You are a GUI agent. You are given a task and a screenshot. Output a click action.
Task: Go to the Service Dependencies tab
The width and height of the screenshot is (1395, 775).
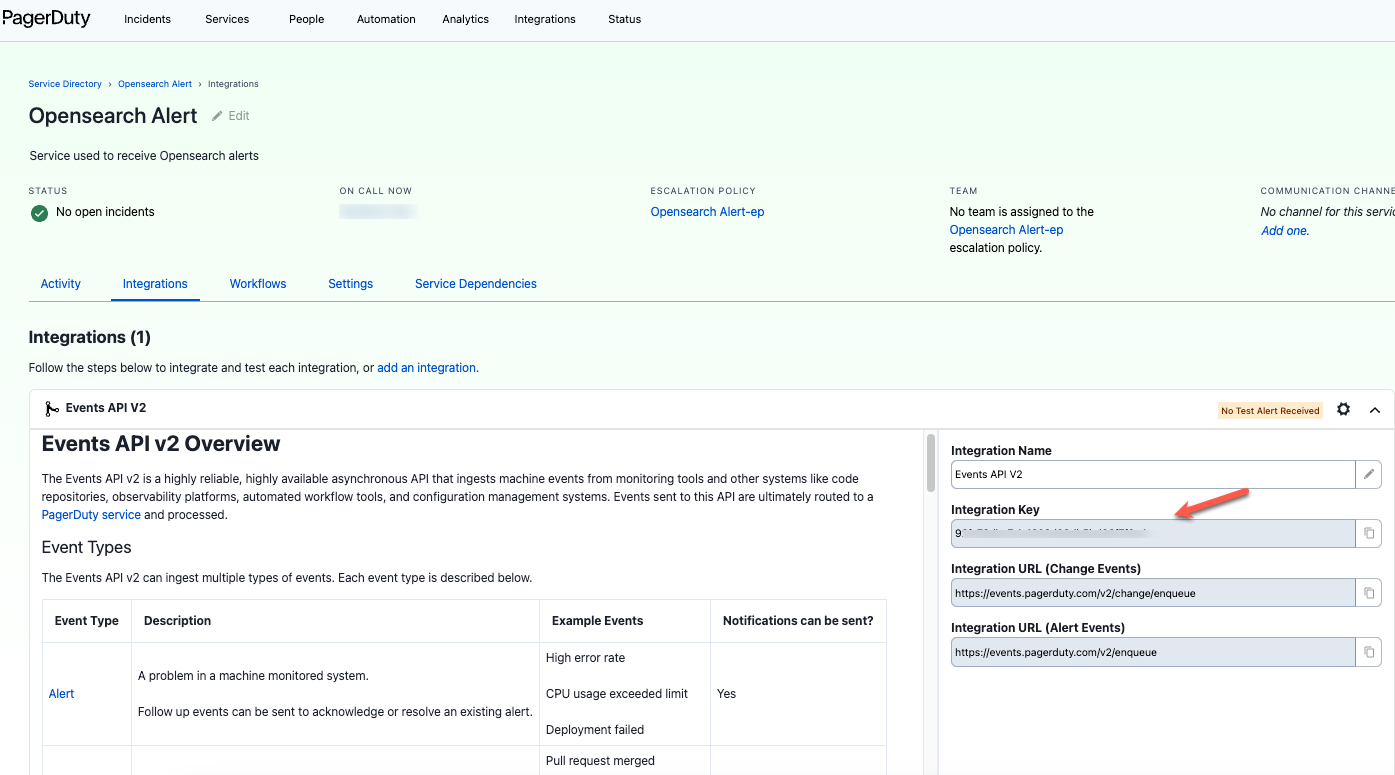click(476, 284)
